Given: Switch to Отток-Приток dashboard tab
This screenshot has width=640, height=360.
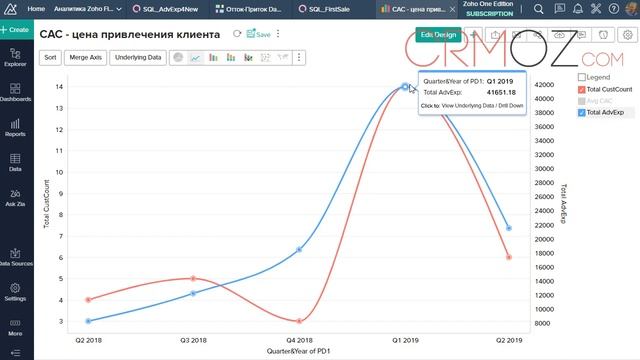Looking at the screenshot, I should pos(249,9).
